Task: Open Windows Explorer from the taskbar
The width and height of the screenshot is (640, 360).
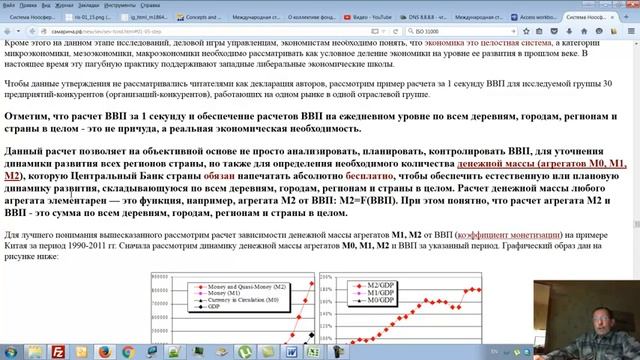Action: point(35,352)
